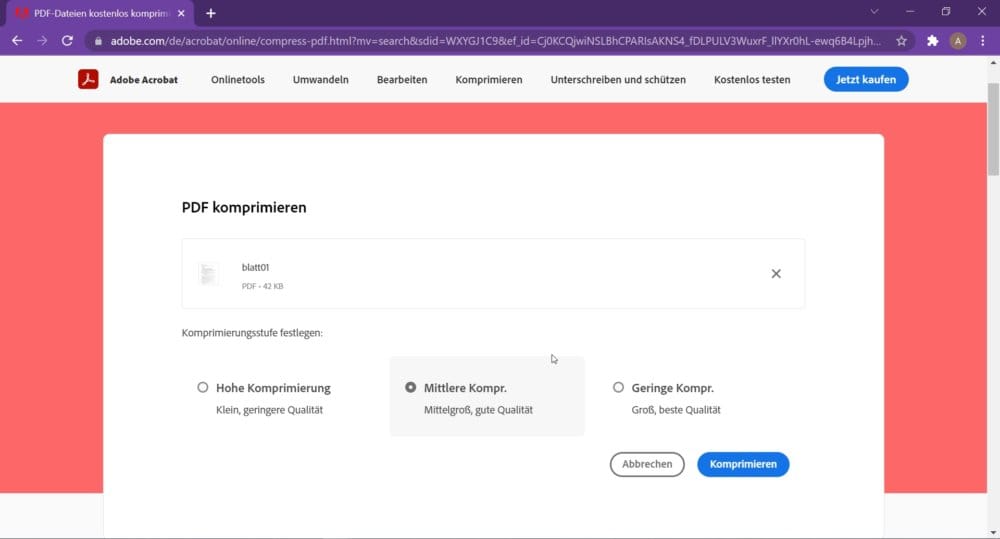Click the PDF komprimieren heading
1000x539 pixels.
pos(244,207)
